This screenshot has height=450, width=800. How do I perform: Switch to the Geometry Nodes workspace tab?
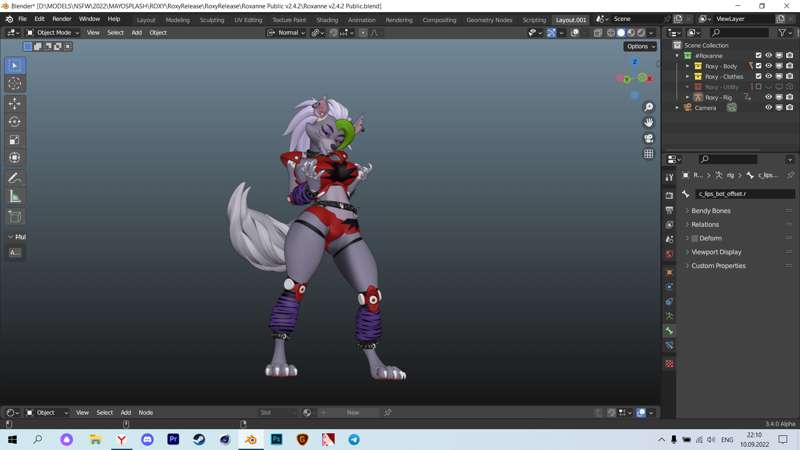489,20
